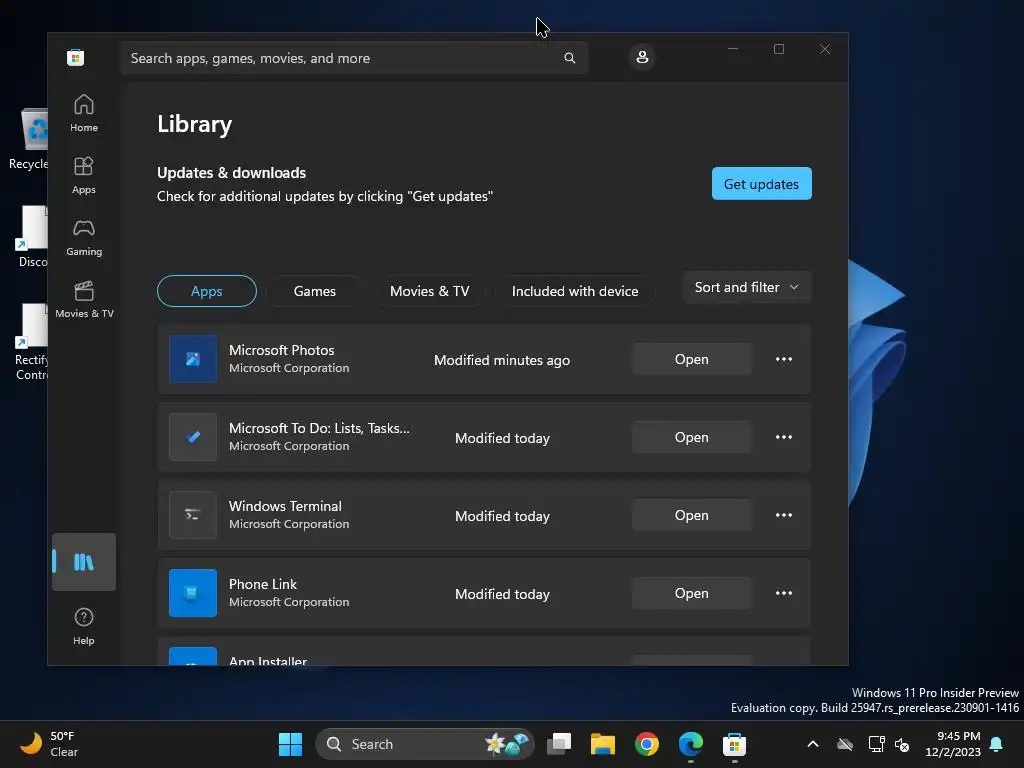Open Phone Link app
Screen dimensions: 1024x768
pyautogui.click(x=692, y=593)
